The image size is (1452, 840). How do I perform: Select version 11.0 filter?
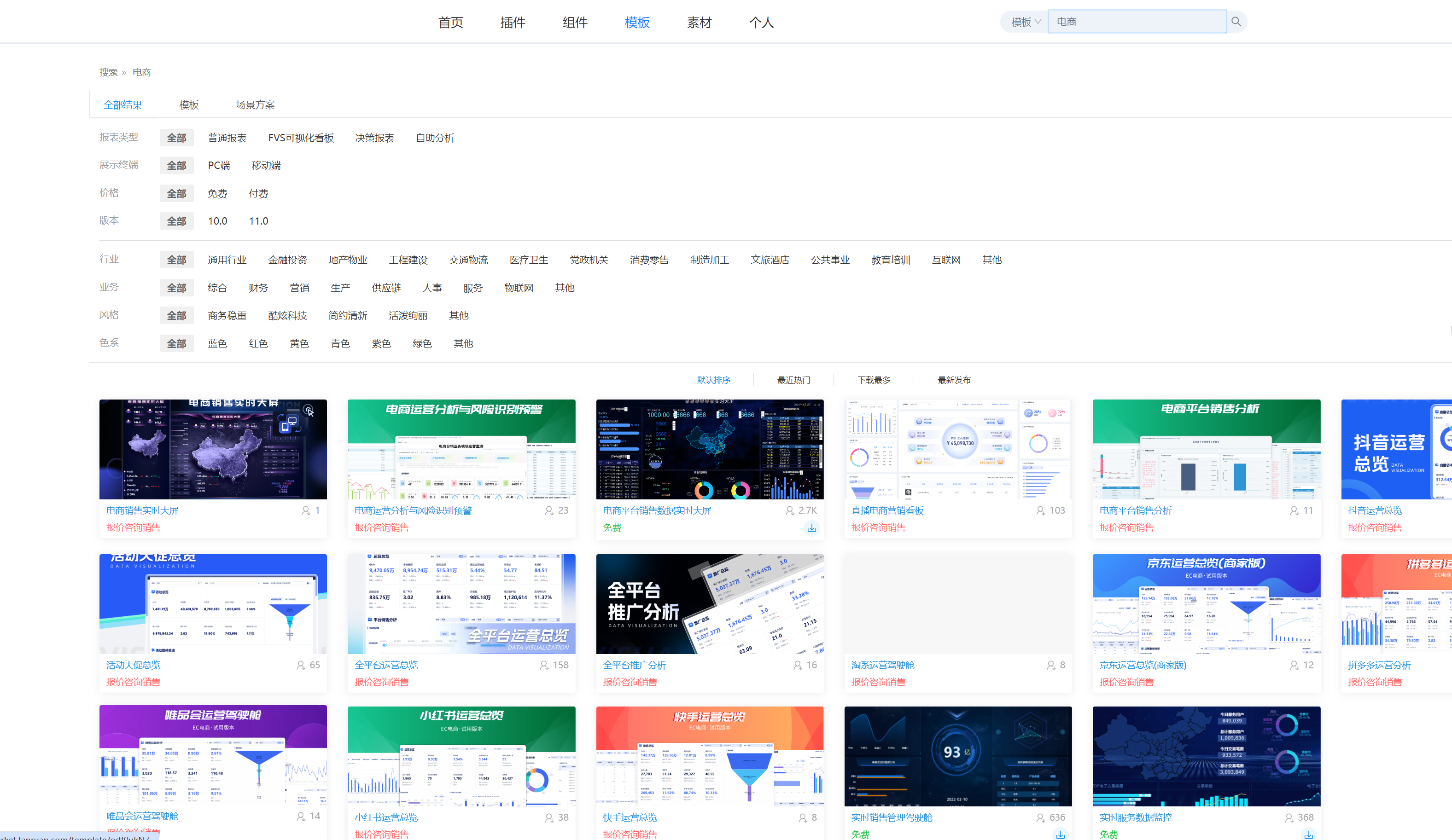(x=259, y=222)
